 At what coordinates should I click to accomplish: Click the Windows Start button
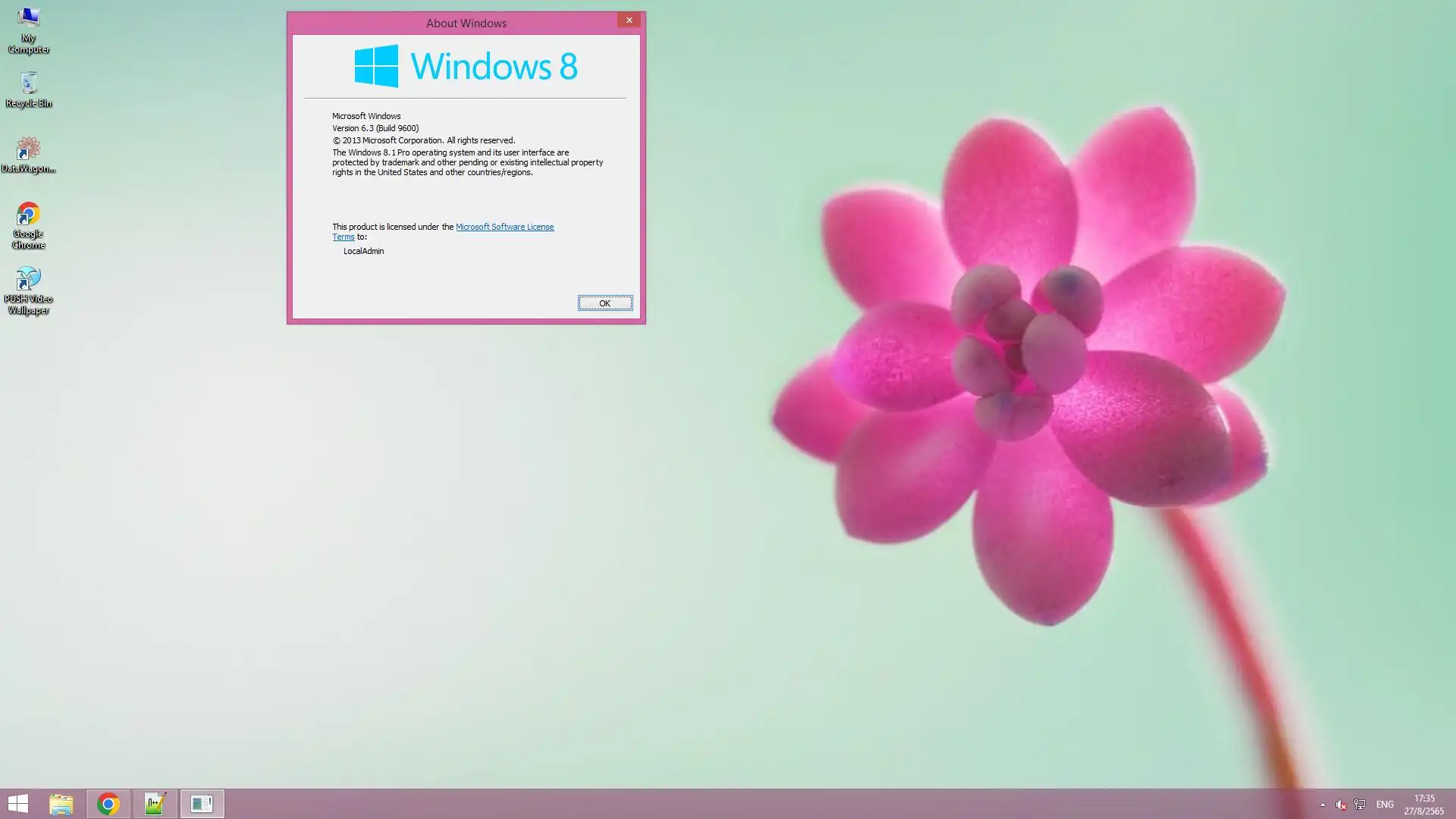point(17,804)
